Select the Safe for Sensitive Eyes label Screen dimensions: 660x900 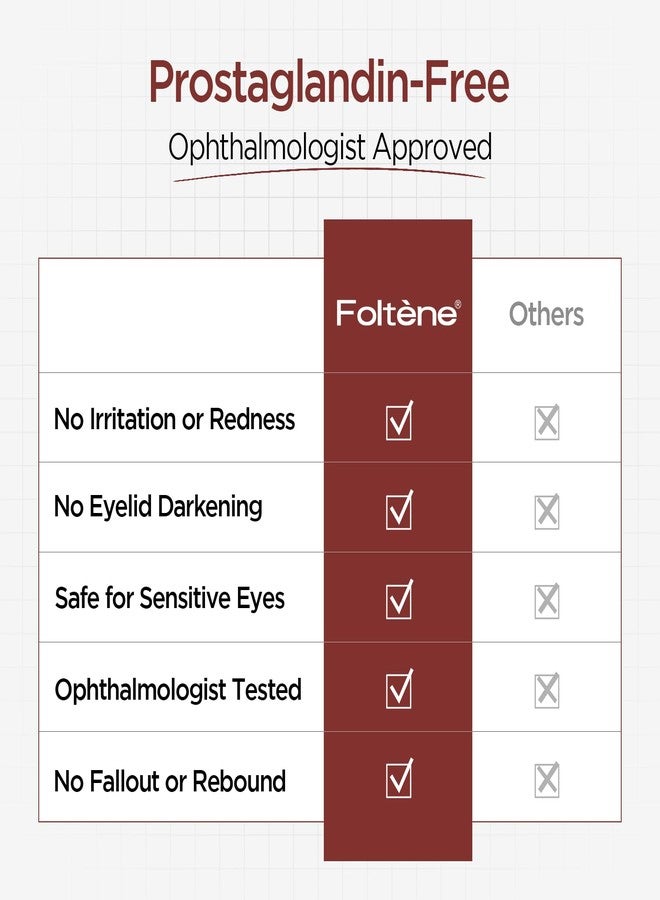(x=170, y=598)
